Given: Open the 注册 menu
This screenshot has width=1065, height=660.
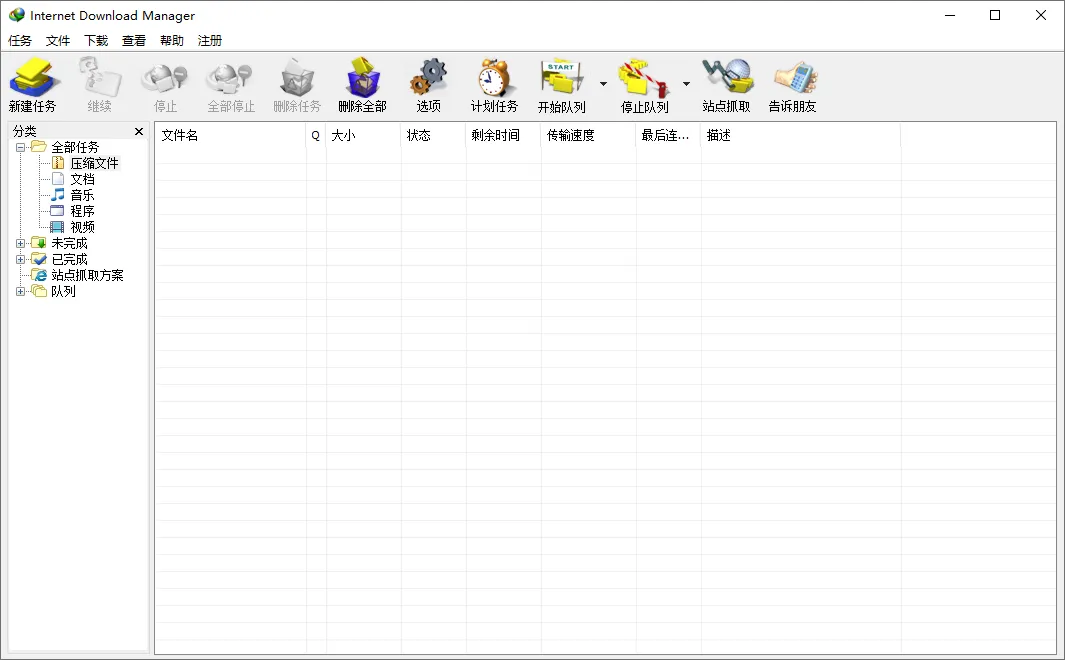Looking at the screenshot, I should 210,41.
